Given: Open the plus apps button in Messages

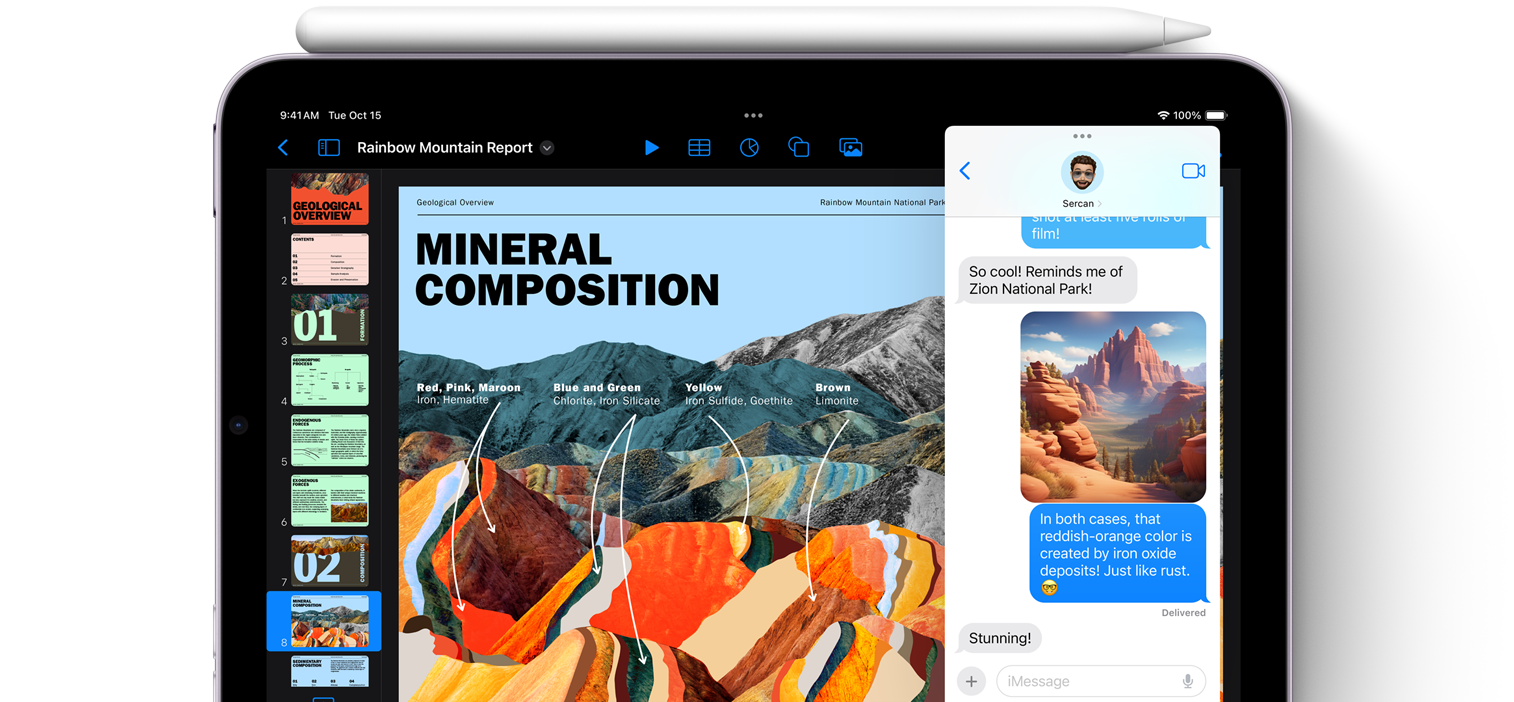Looking at the screenshot, I should tap(971, 681).
